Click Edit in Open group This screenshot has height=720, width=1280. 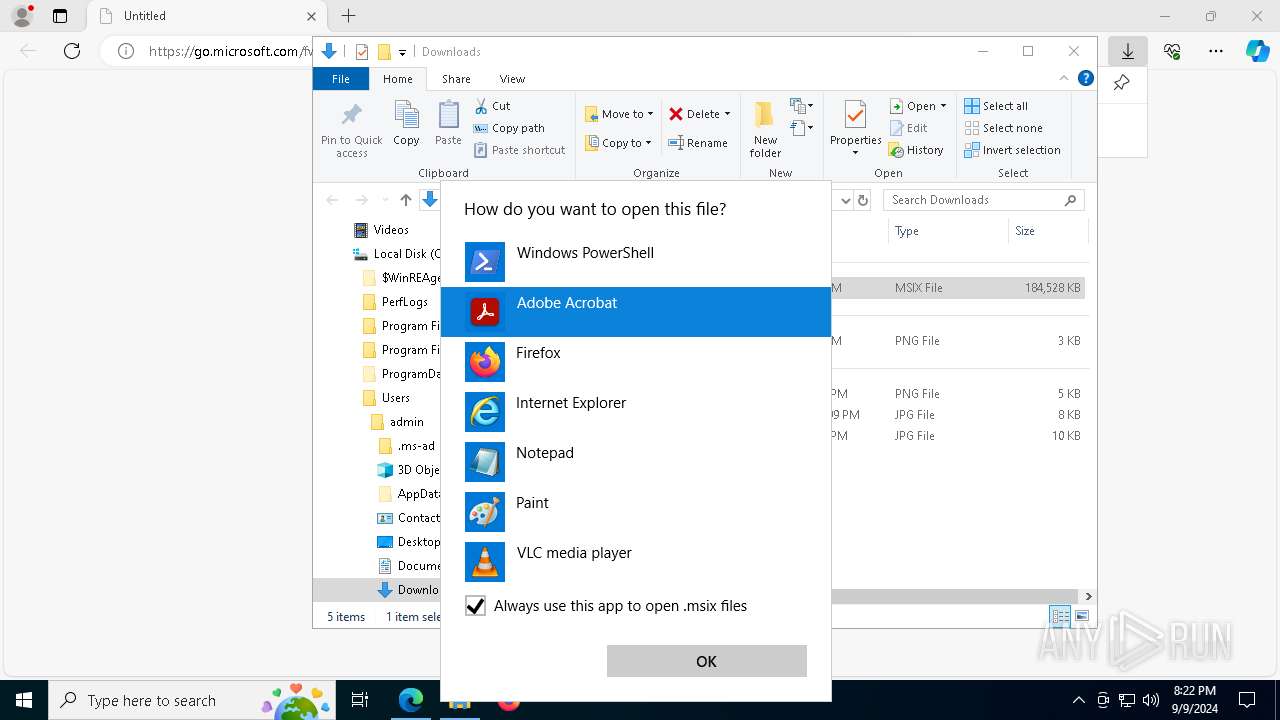click(908, 128)
